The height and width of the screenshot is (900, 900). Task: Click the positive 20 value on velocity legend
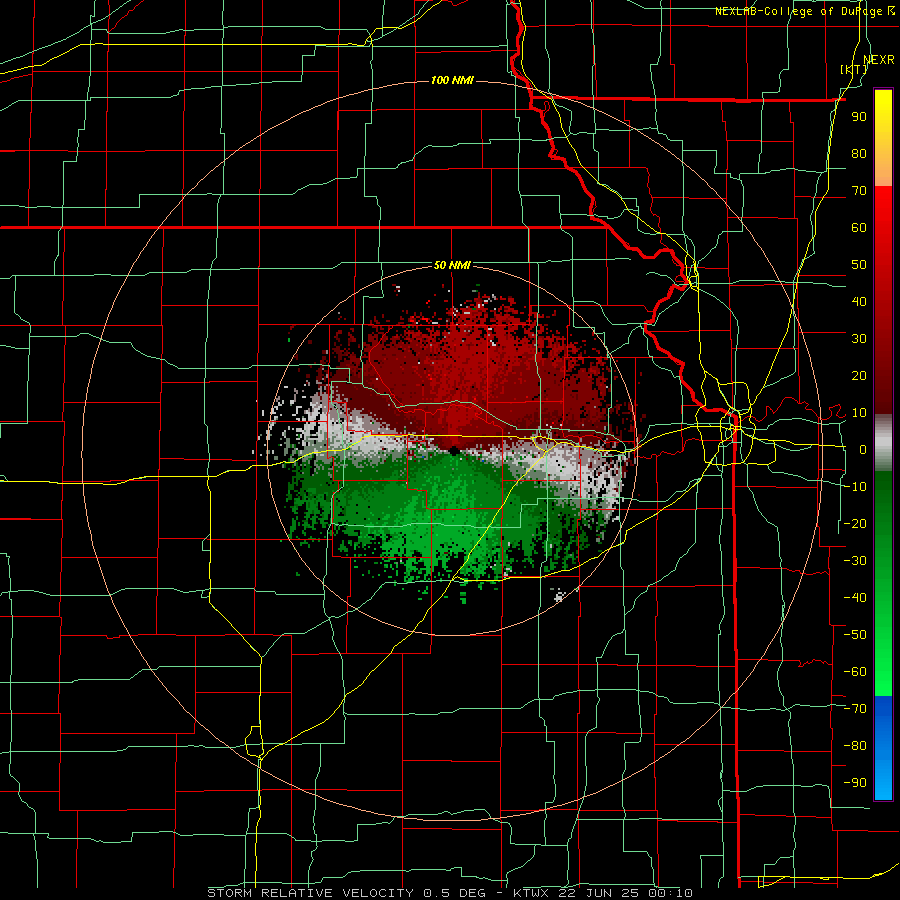[859, 375]
